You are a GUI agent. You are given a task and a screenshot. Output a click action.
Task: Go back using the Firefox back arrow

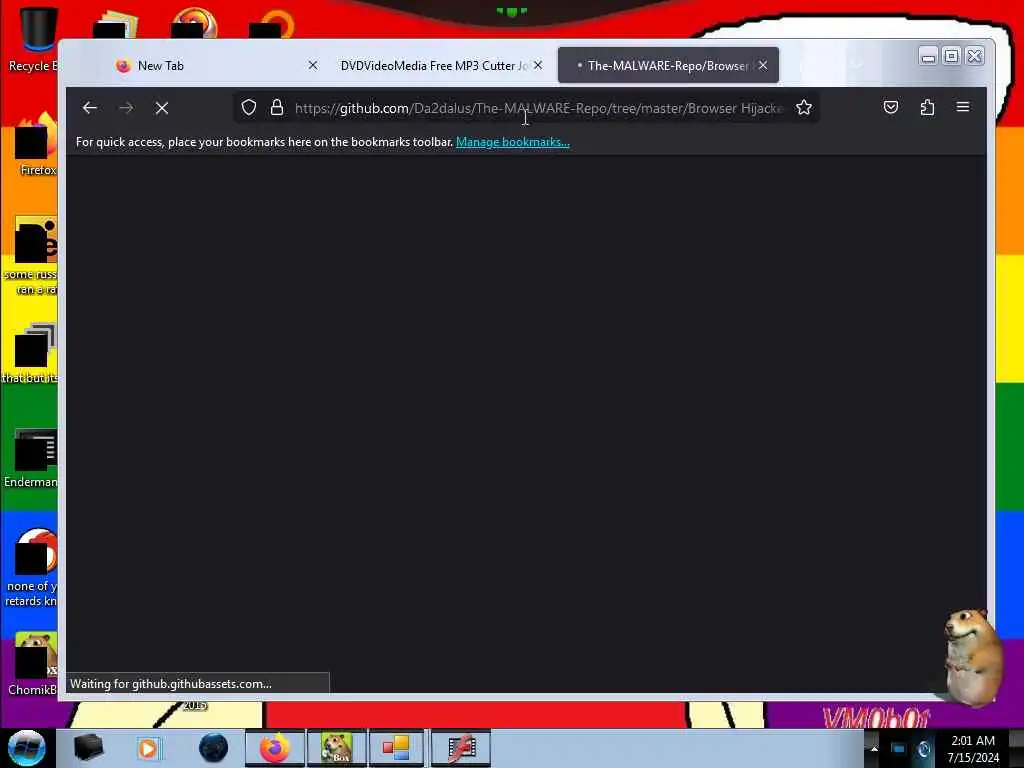coord(90,108)
